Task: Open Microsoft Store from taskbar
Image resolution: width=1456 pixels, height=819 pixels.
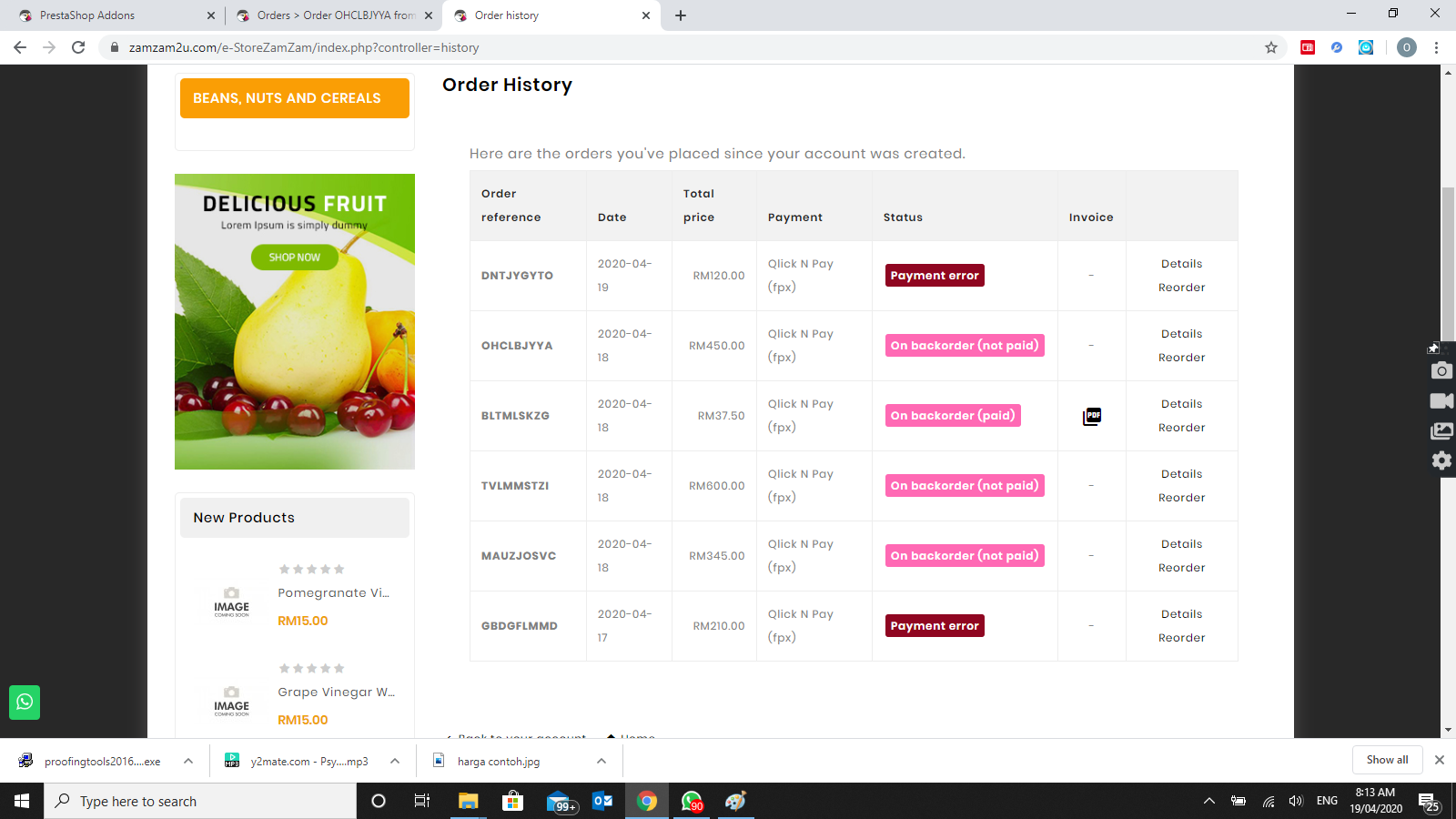Action: (x=512, y=801)
